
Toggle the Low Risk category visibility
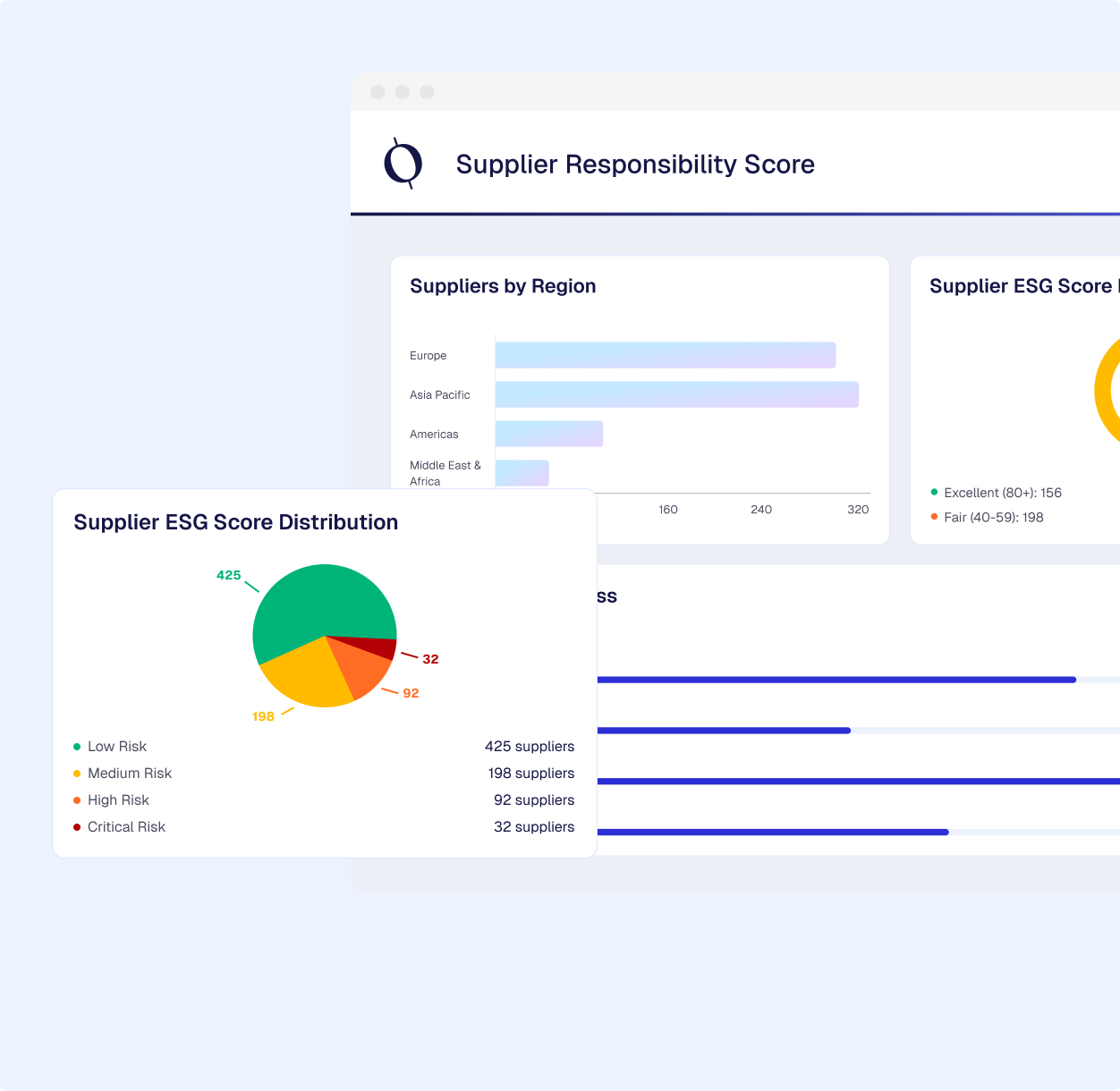coord(116,746)
